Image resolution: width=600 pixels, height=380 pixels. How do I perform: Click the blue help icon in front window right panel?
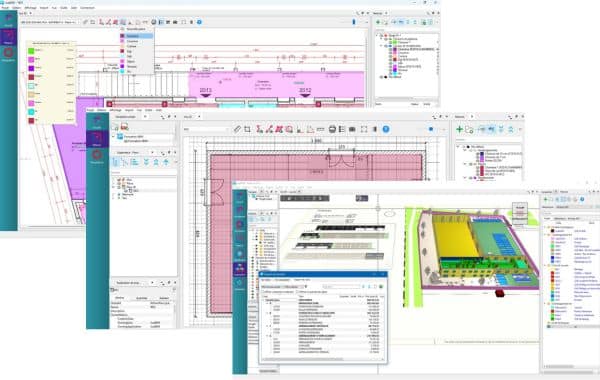click(582, 199)
